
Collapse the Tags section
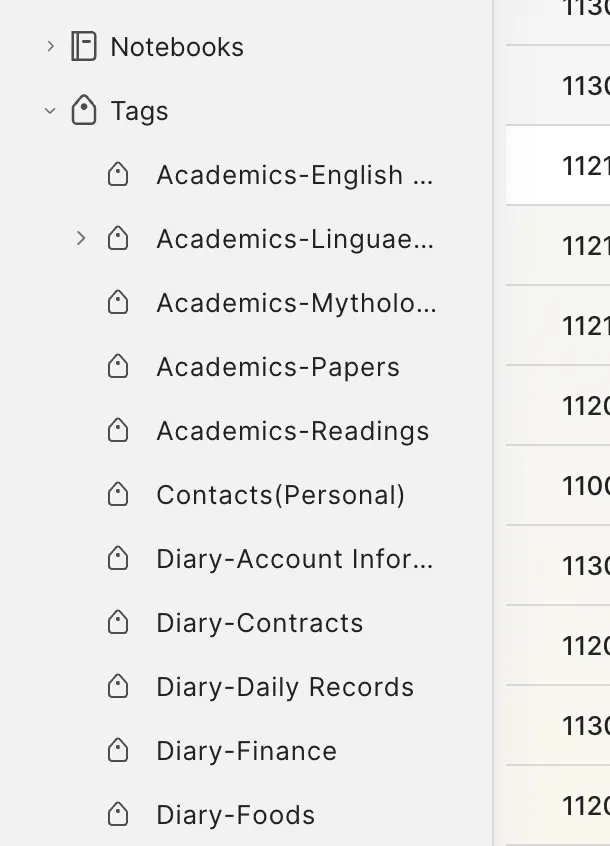pyautogui.click(x=50, y=111)
